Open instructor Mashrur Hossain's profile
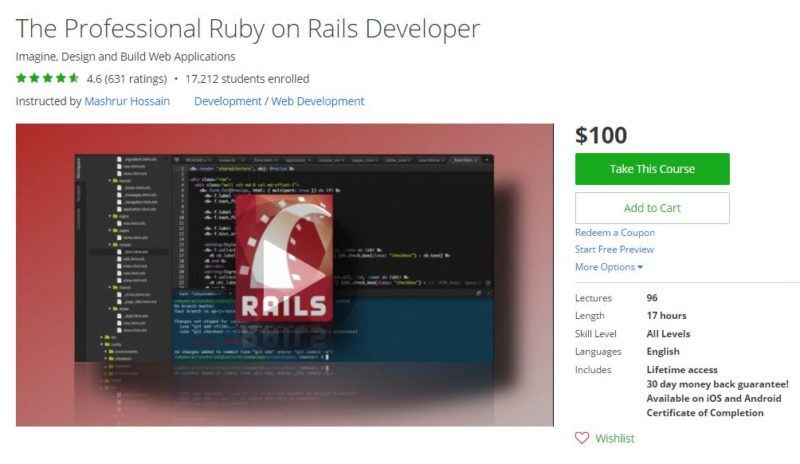 click(x=127, y=101)
